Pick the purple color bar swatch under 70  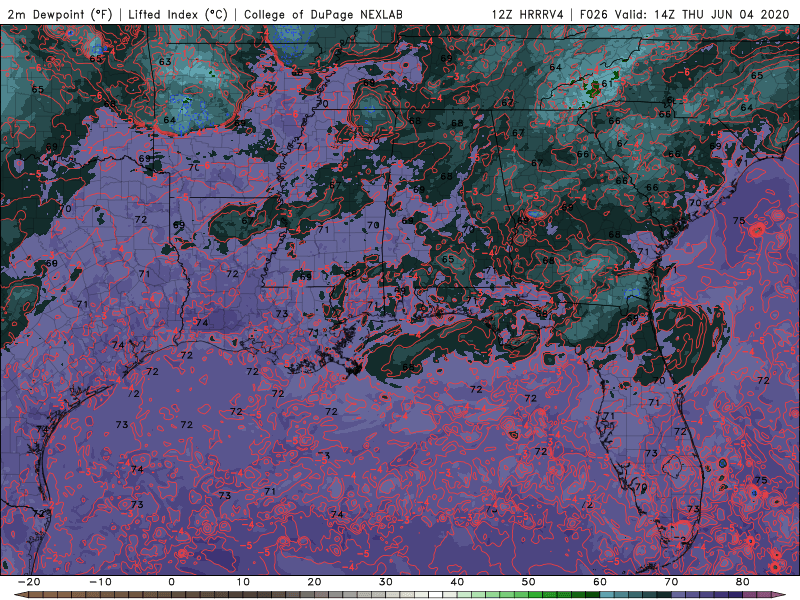pos(679,595)
